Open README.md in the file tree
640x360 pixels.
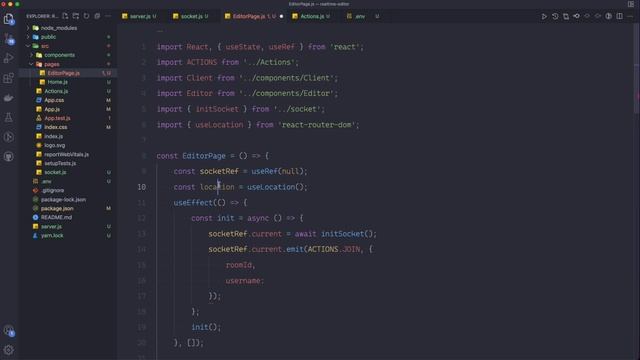pos(56,217)
